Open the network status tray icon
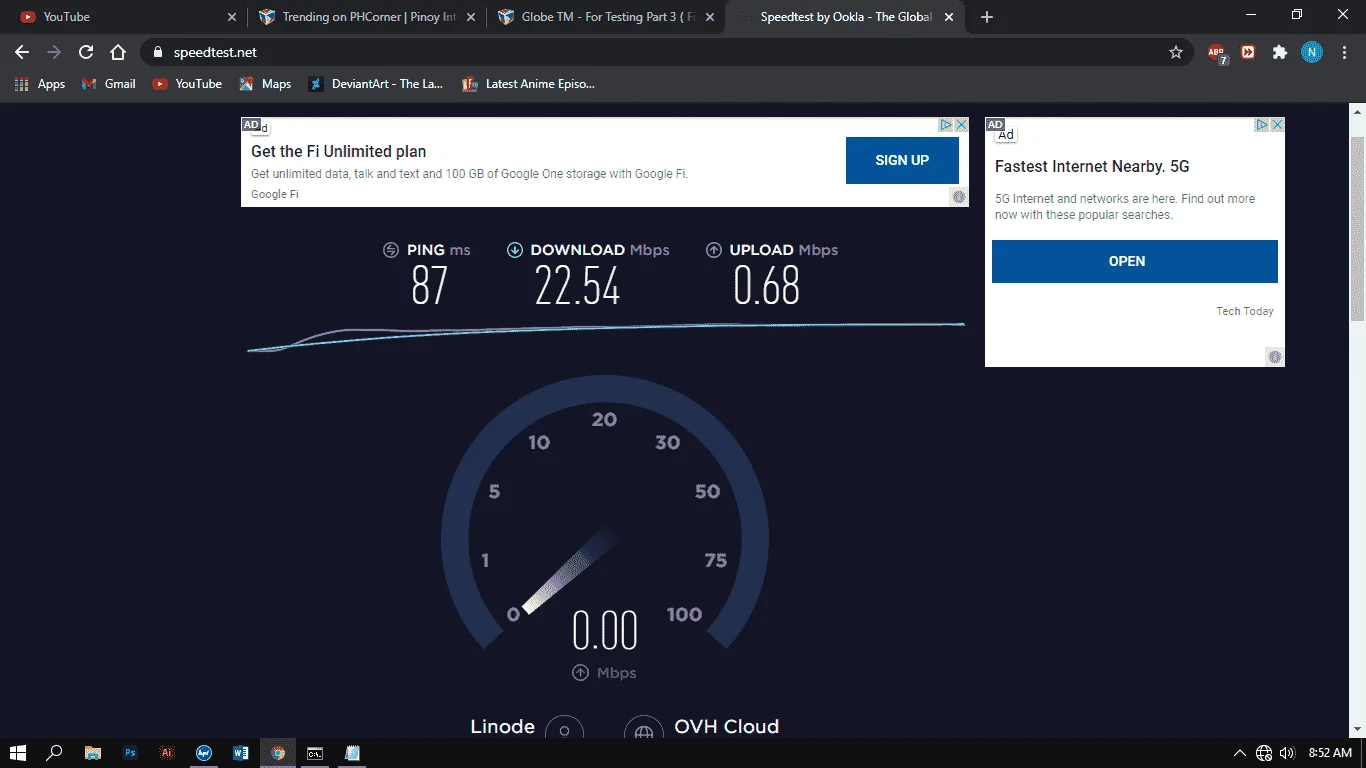Screen dimensions: 1366x768 pos(1264,753)
